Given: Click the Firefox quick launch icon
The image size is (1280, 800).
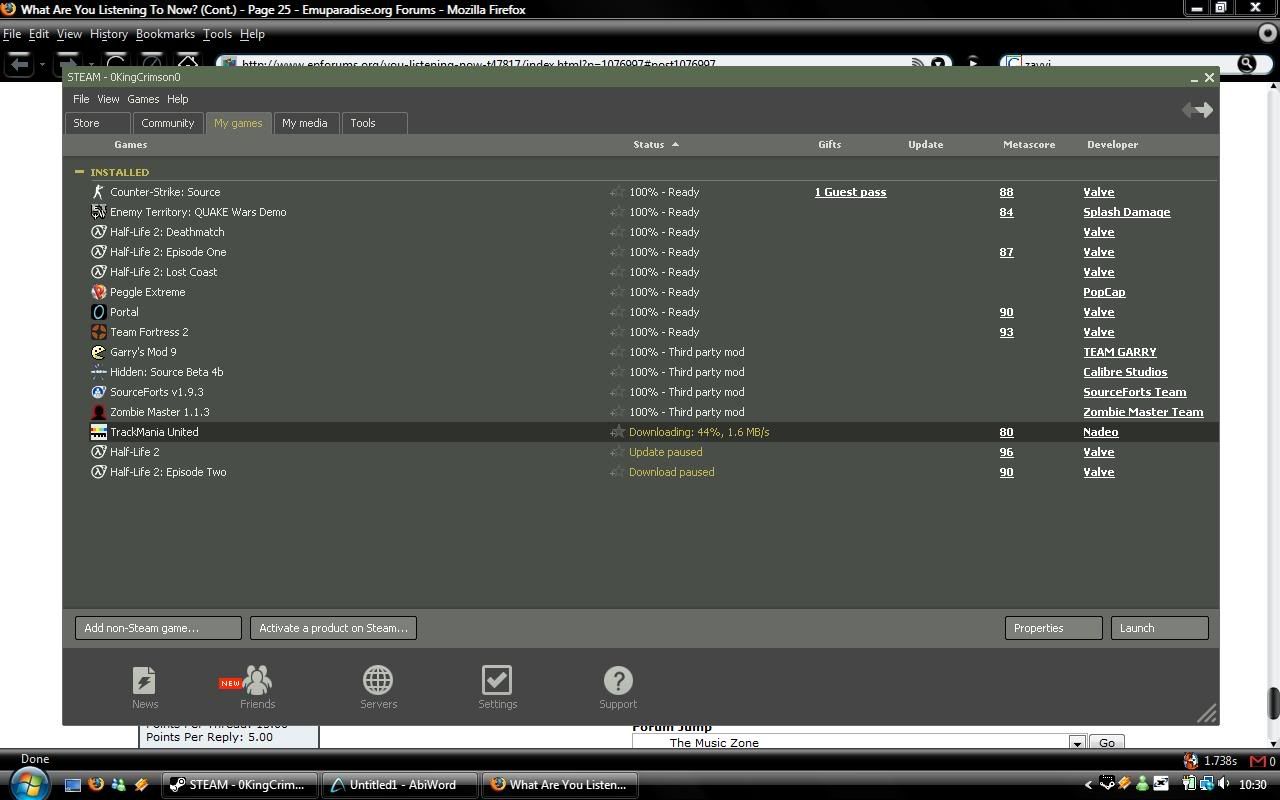Looking at the screenshot, I should click(96, 784).
